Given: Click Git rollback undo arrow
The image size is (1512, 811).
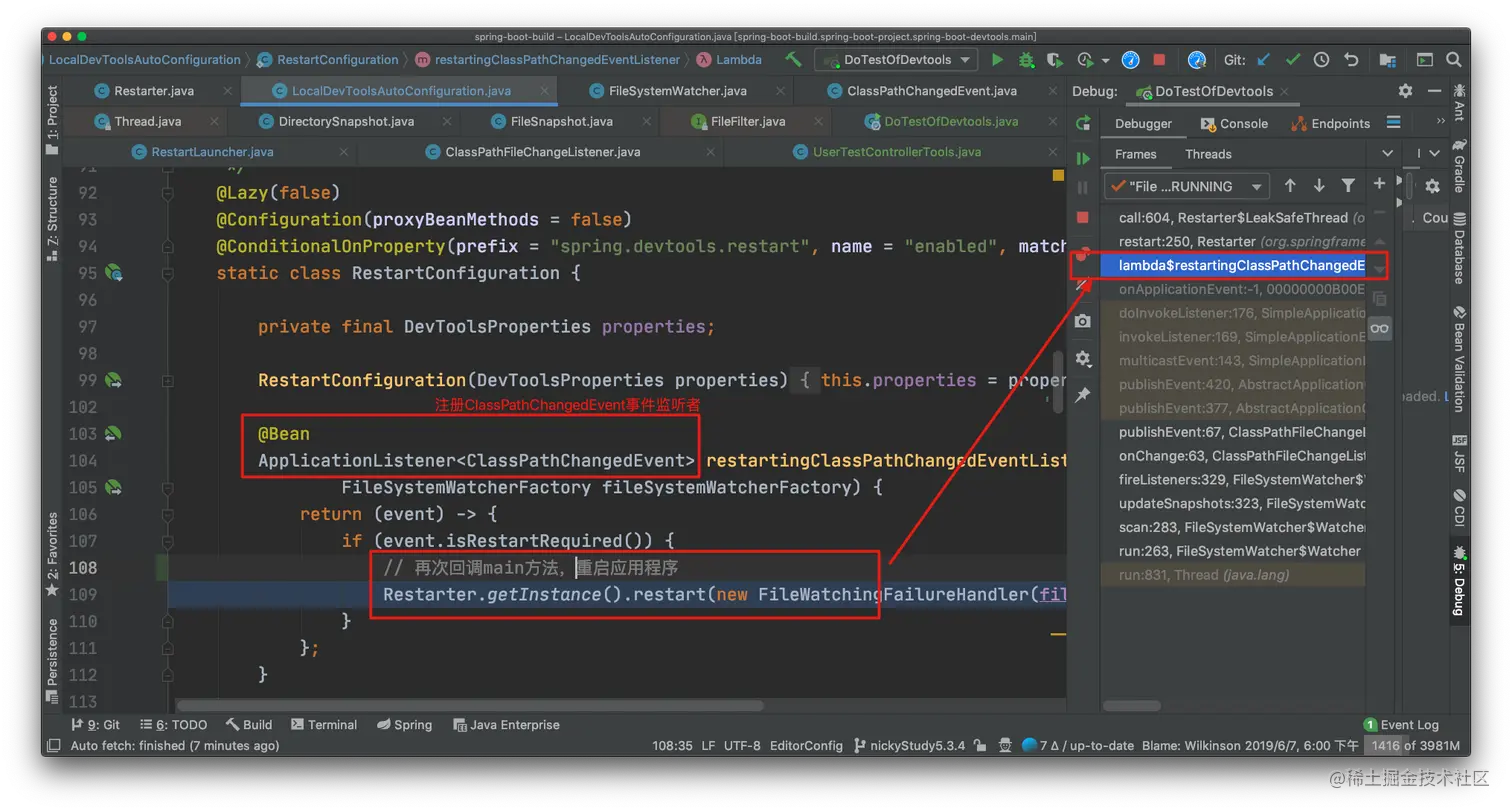Looking at the screenshot, I should click(x=1351, y=60).
